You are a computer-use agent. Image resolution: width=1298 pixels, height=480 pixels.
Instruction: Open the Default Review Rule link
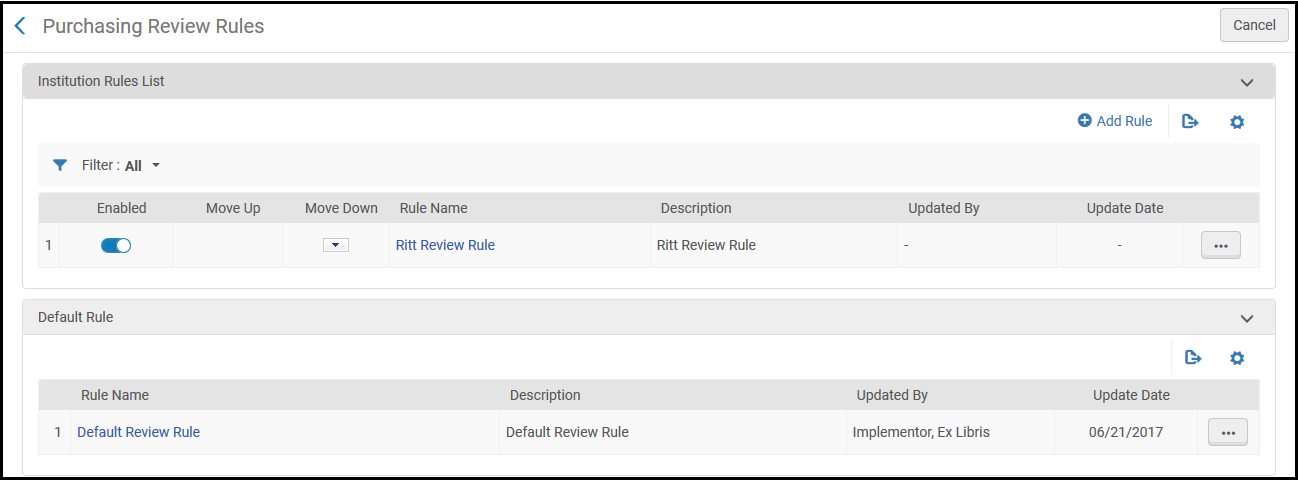tap(138, 432)
